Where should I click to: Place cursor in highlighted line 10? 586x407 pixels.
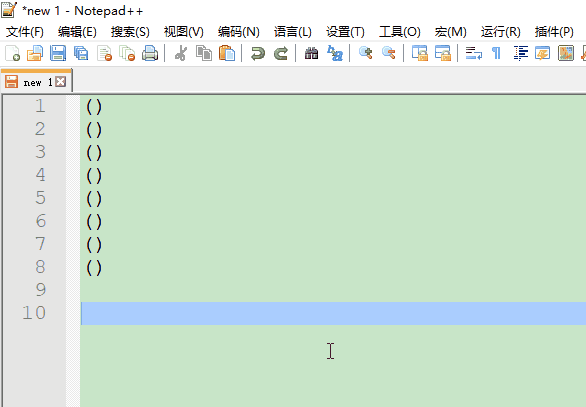[333, 313]
